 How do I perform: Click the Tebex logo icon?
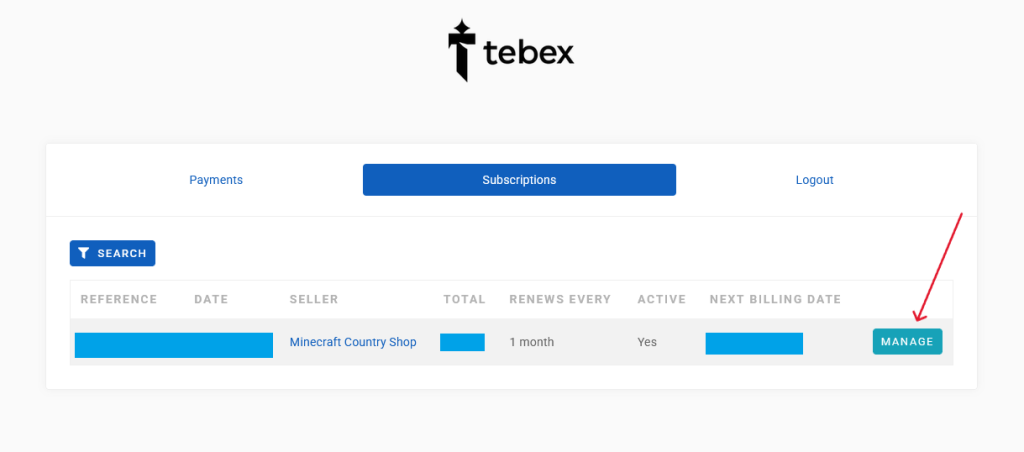460,50
